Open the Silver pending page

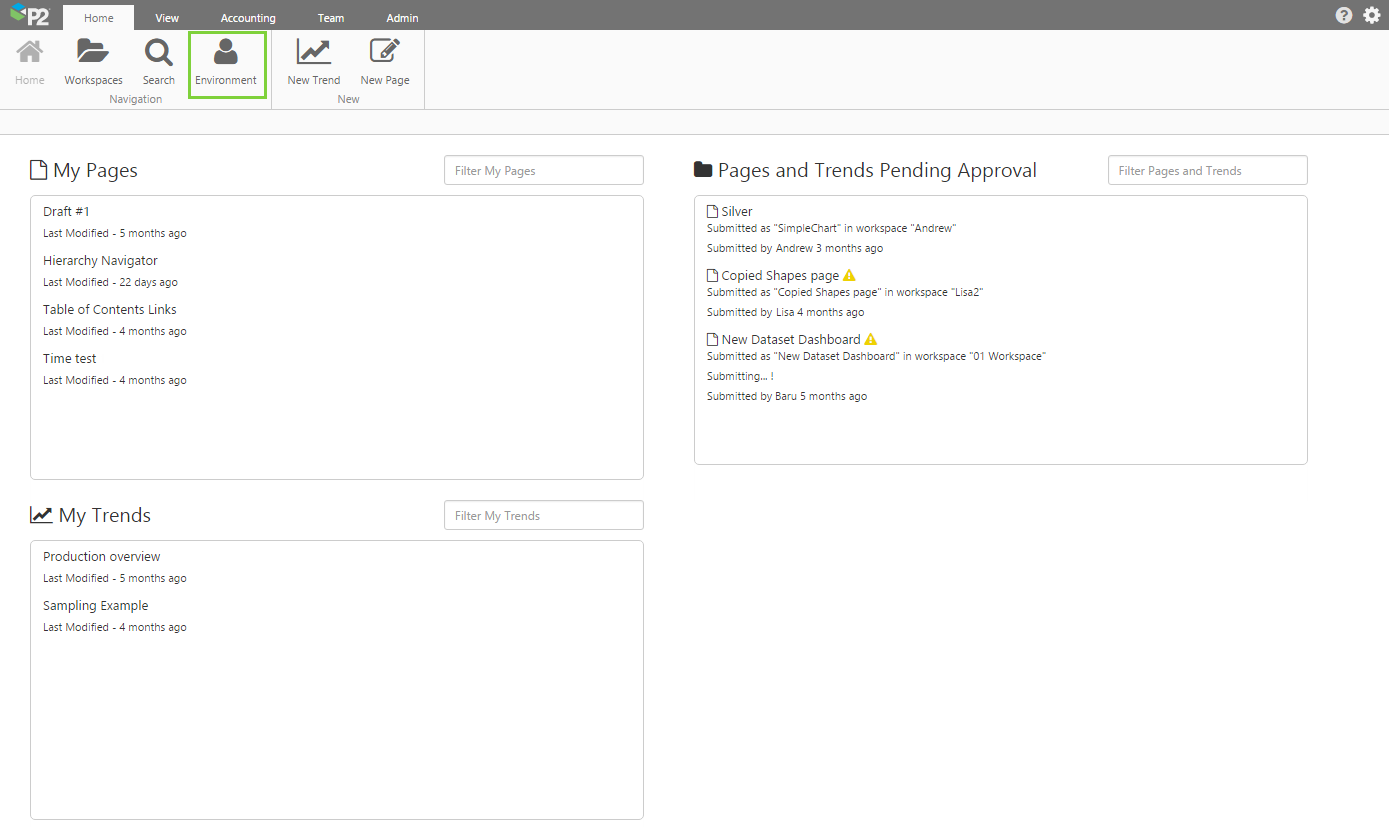click(737, 212)
